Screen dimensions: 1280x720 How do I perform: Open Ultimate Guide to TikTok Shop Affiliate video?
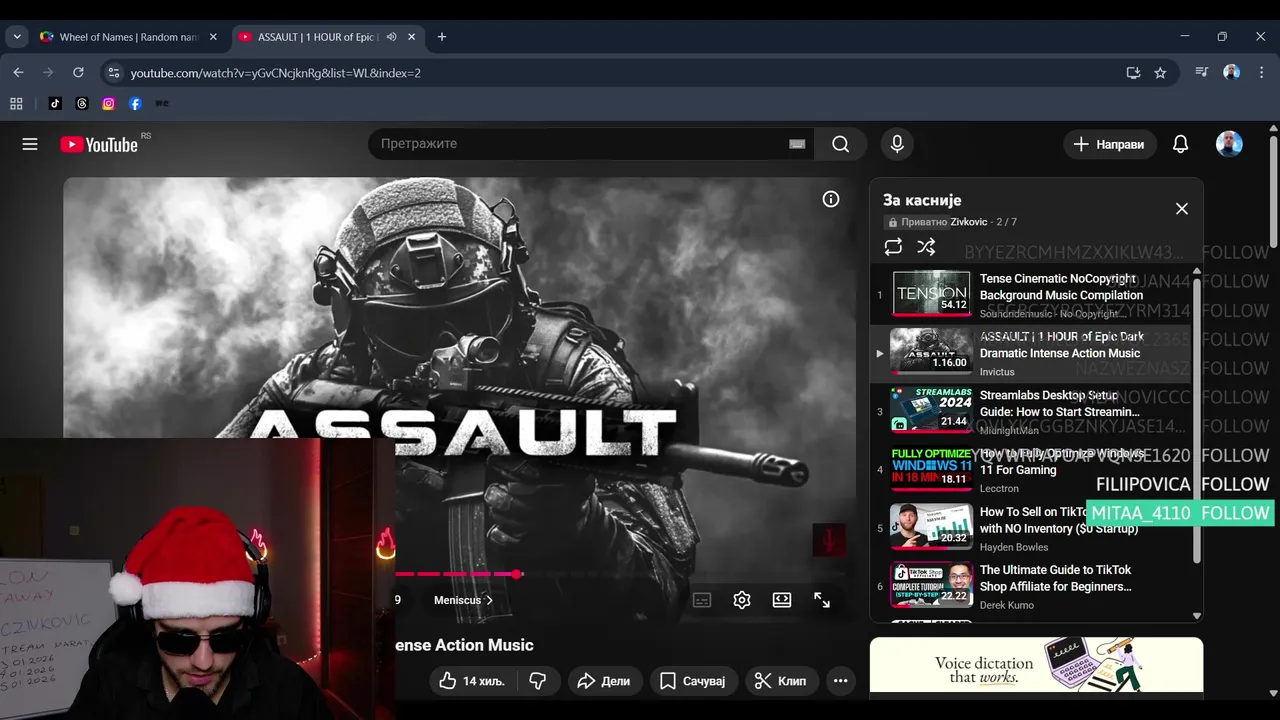click(1030, 585)
